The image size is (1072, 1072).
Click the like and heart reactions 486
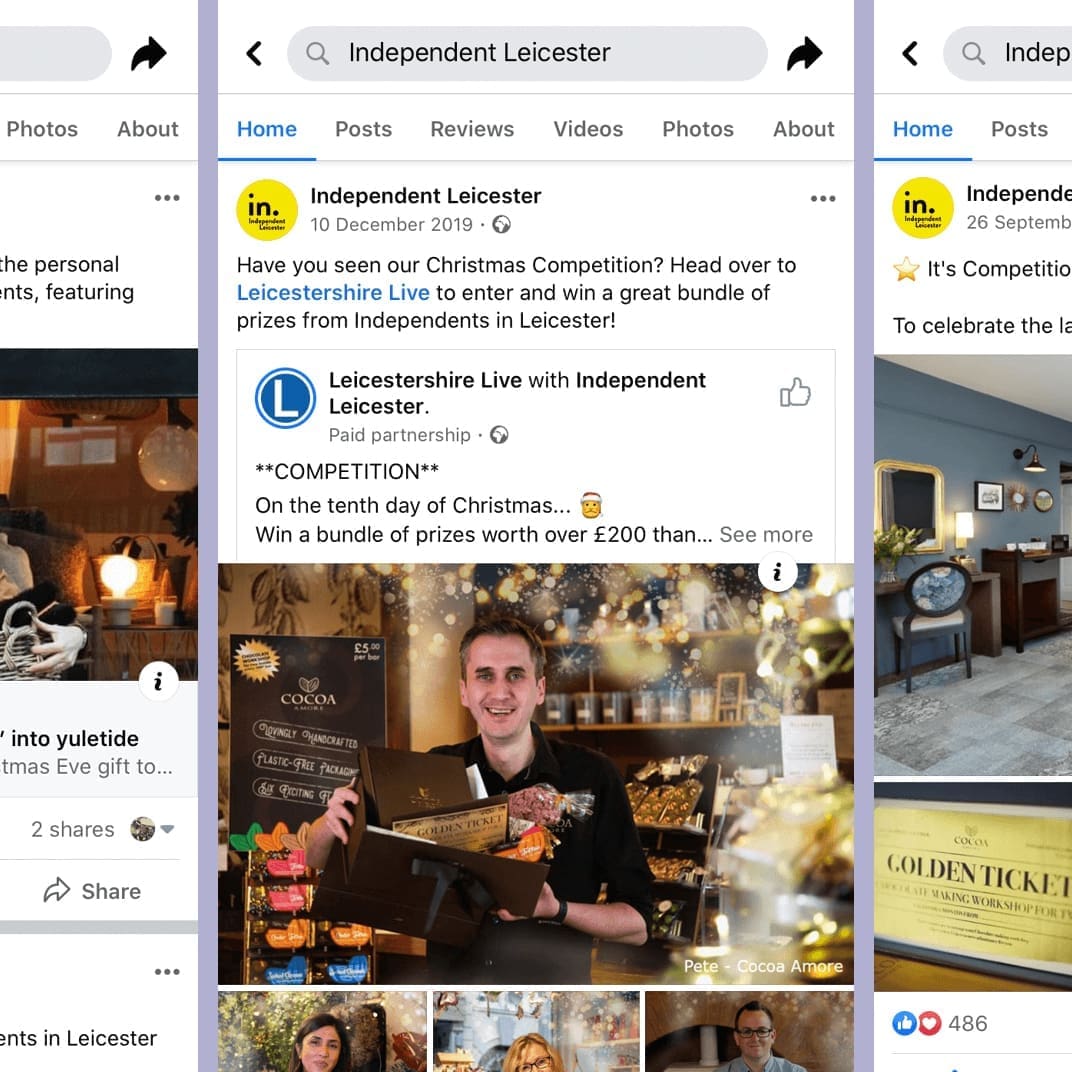click(939, 1023)
